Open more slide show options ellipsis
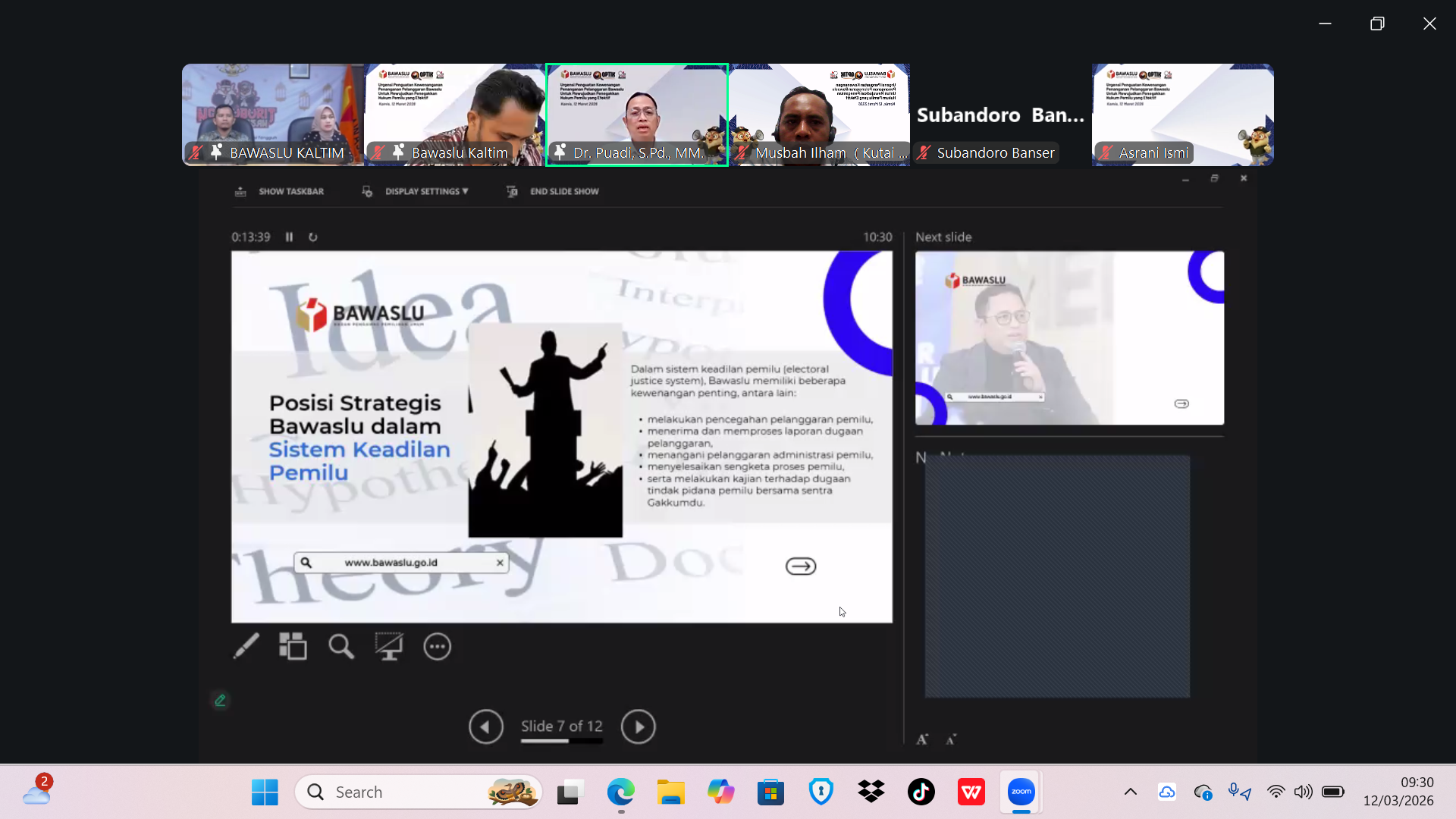The width and height of the screenshot is (1456, 819). pos(437,646)
